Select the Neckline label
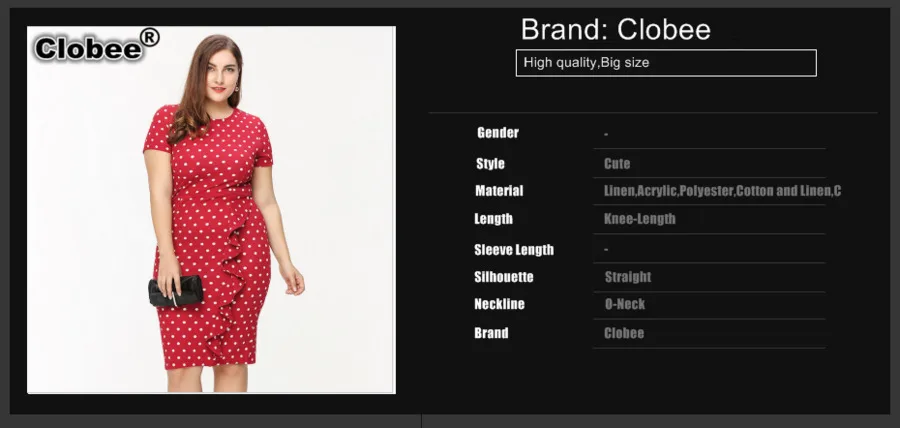This screenshot has height=428, width=900. tap(499, 304)
